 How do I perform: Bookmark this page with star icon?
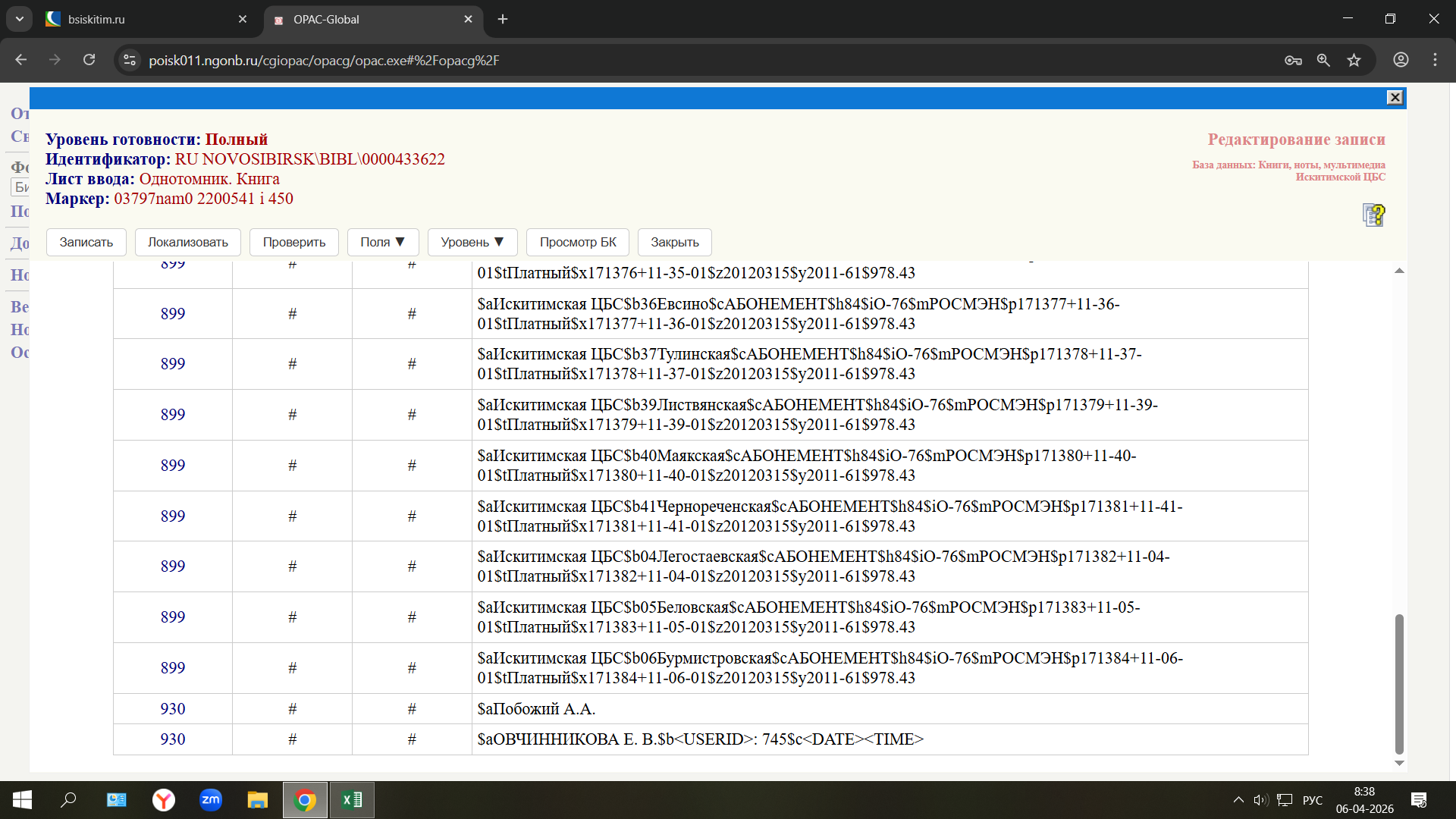[x=1354, y=60]
